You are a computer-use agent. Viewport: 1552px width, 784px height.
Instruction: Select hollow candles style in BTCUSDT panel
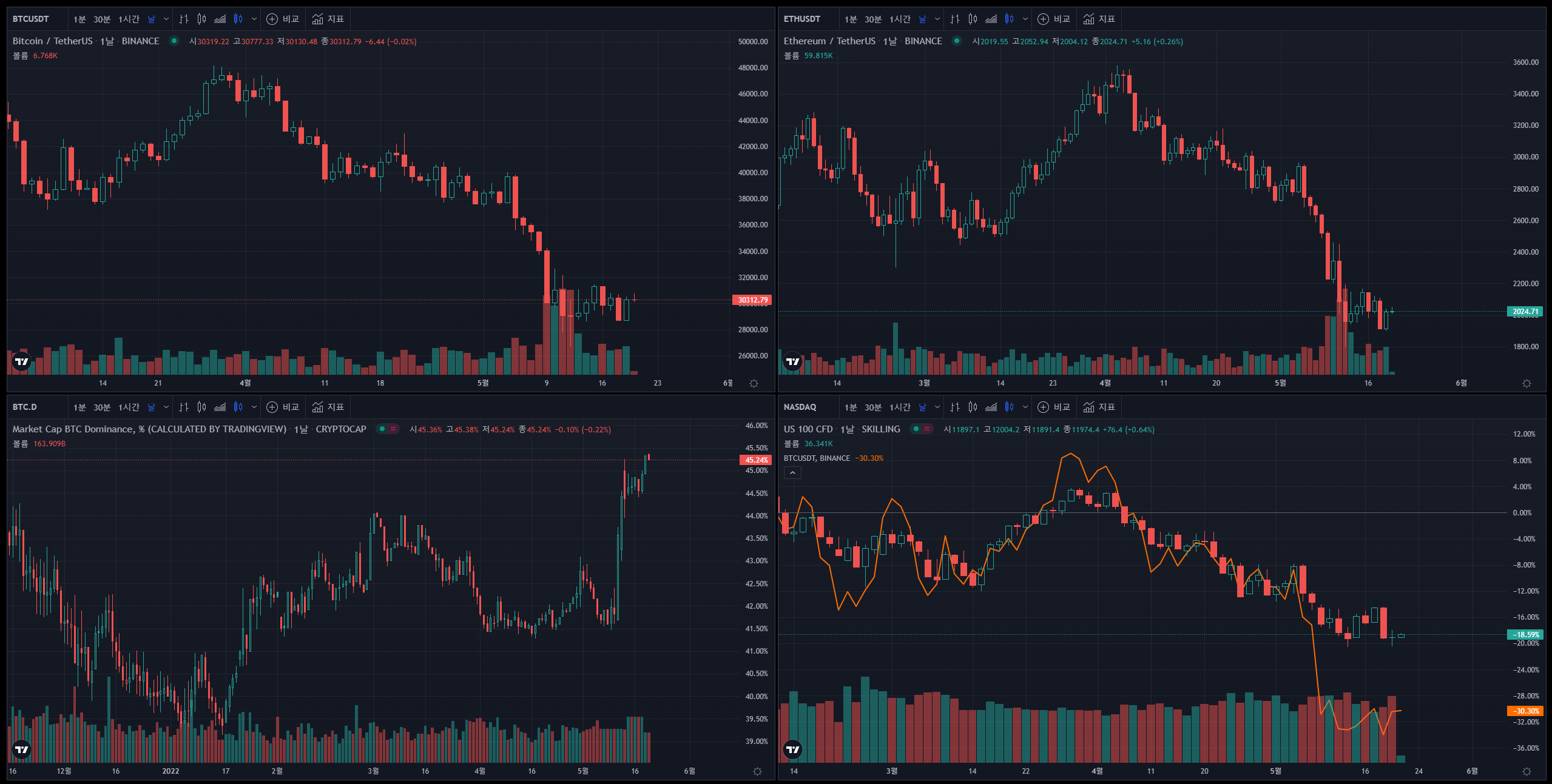click(x=201, y=19)
